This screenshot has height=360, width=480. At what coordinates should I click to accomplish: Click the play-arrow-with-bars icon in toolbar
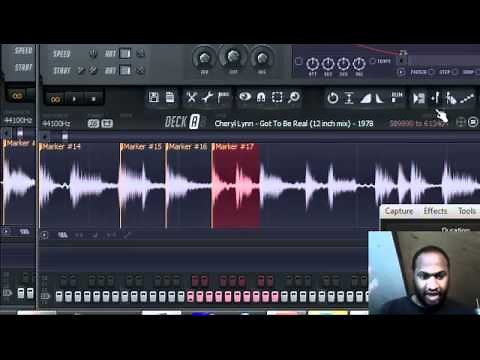click(419, 98)
